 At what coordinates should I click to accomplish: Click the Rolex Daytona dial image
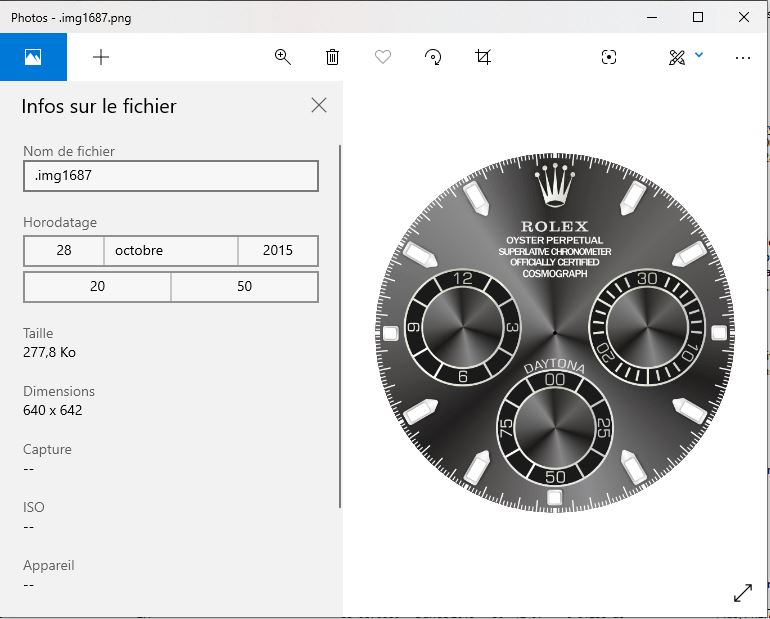555,333
